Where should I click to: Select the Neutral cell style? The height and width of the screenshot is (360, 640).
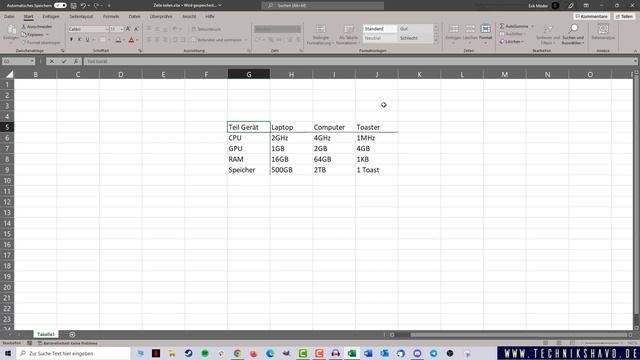[380, 38]
